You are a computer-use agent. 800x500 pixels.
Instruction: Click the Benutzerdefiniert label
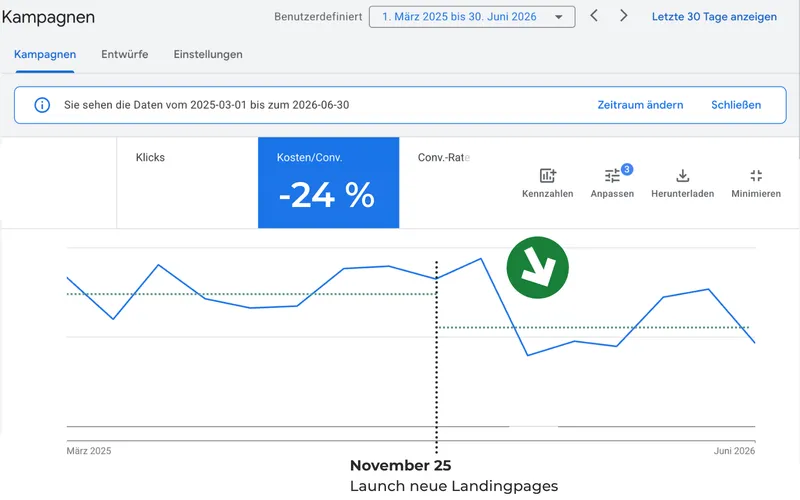click(x=318, y=17)
